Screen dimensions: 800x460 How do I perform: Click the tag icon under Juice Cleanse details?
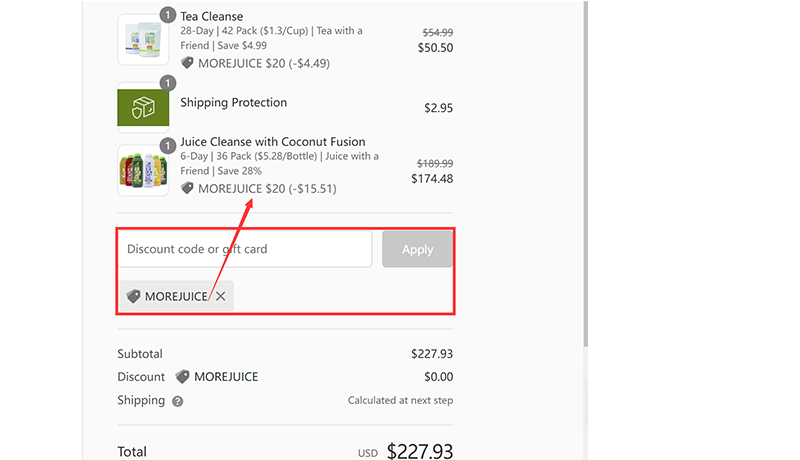click(x=187, y=188)
